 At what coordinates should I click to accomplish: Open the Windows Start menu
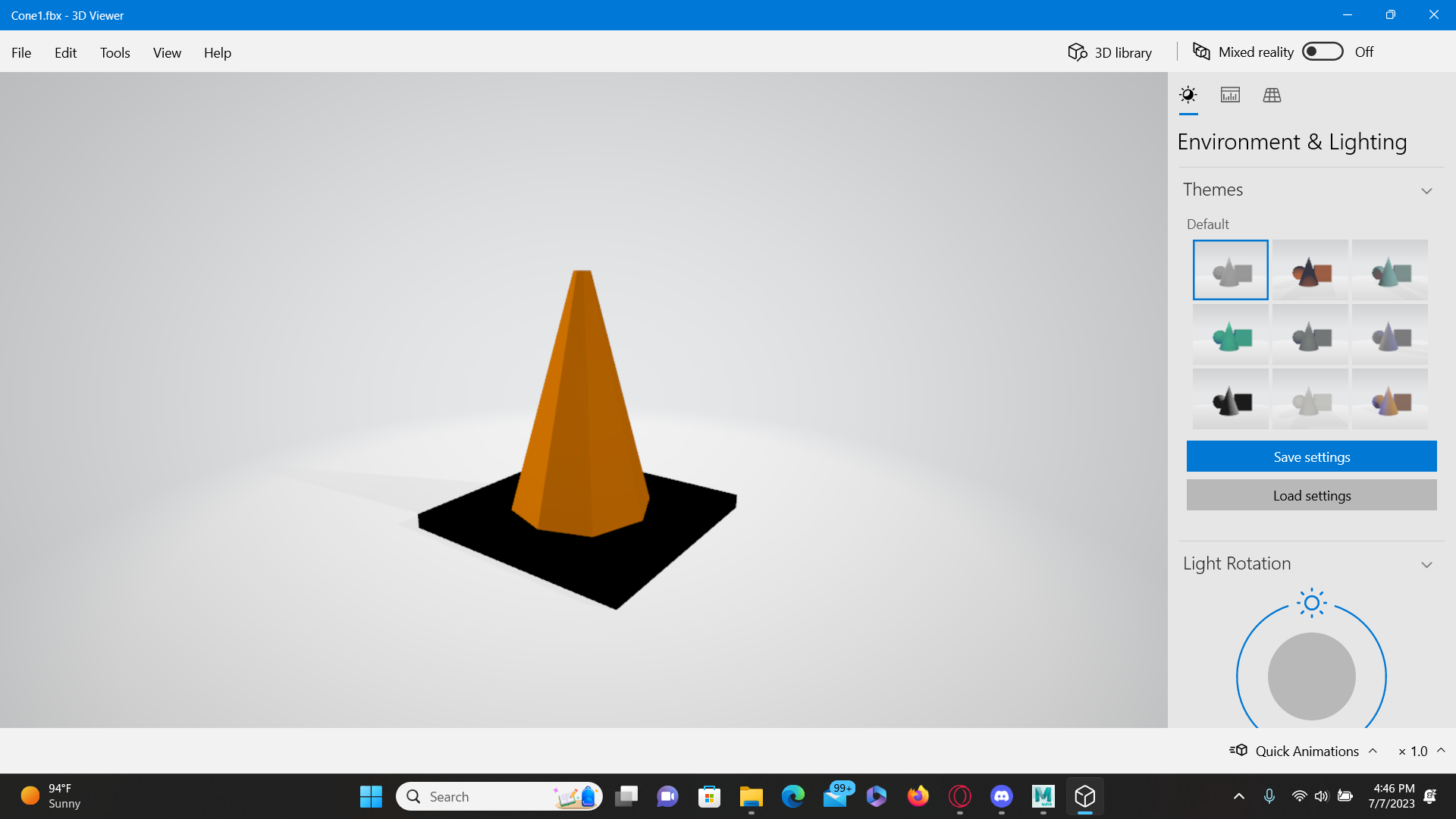[x=371, y=796]
